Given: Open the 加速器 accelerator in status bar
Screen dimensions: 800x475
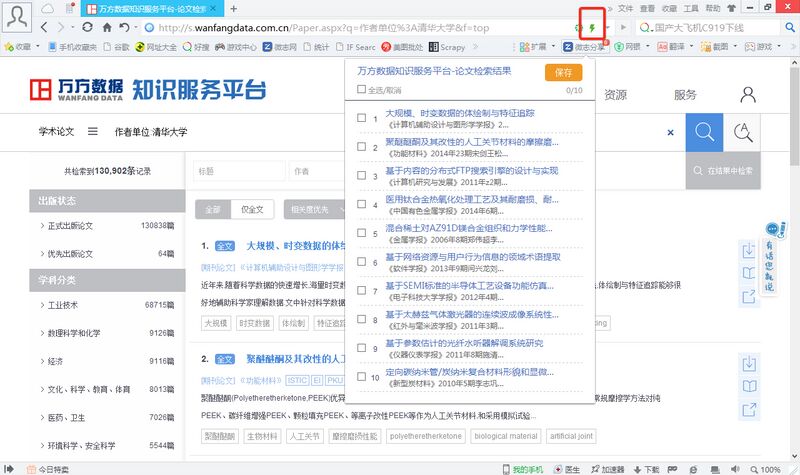Looking at the screenshot, I should pos(608,469).
